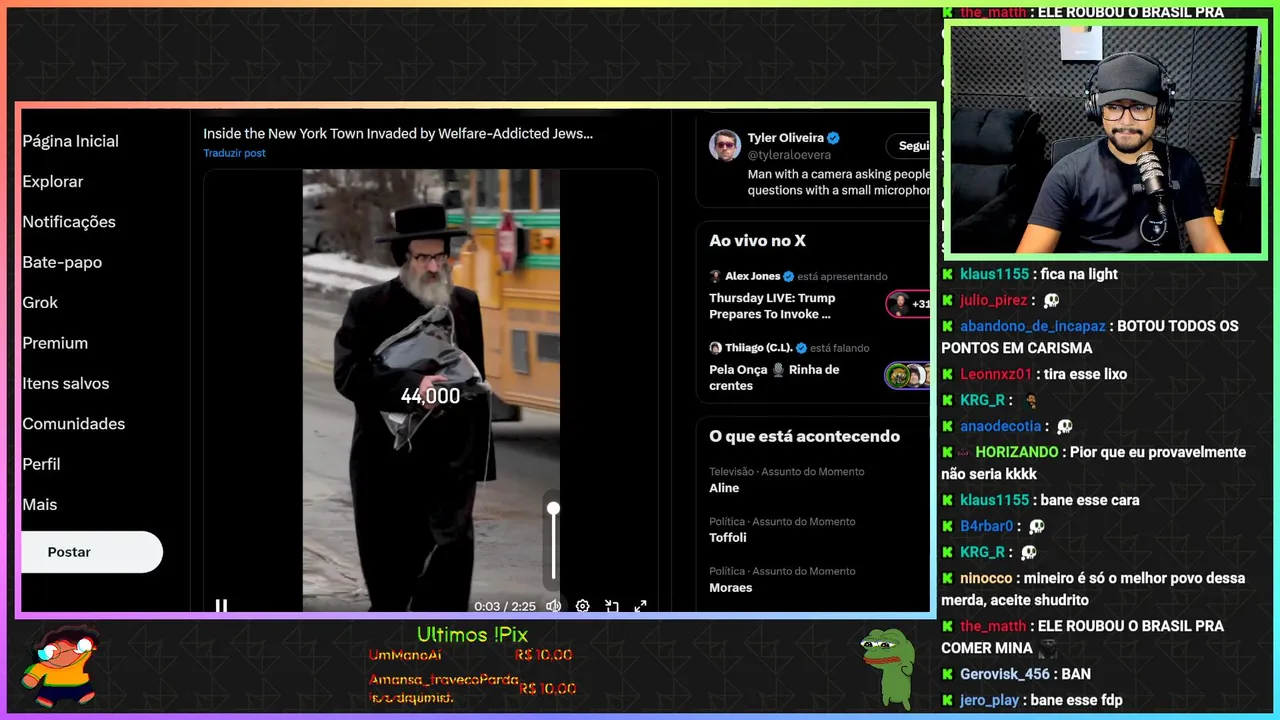Screen dimensions: 1280x720
Task: Click chat username anaodecotia
Action: pyautogui.click(x=1001, y=426)
